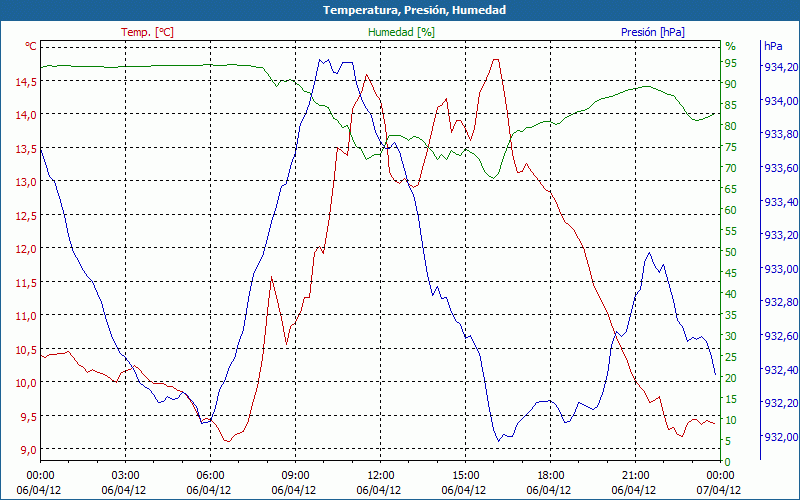The height and width of the screenshot is (500, 800).
Task: Click the 21:00 time axis label
Action: click(636, 476)
